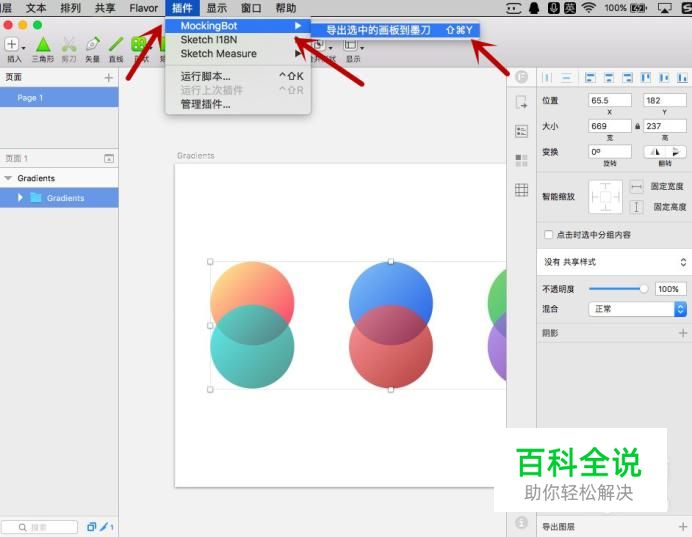Distribute layers horizontally icon

coord(546,78)
